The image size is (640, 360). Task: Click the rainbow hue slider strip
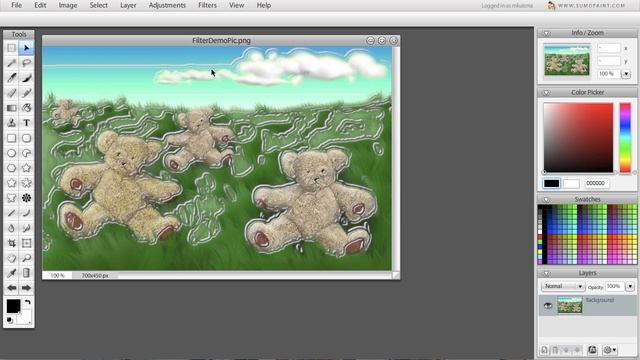pyautogui.click(x=625, y=138)
